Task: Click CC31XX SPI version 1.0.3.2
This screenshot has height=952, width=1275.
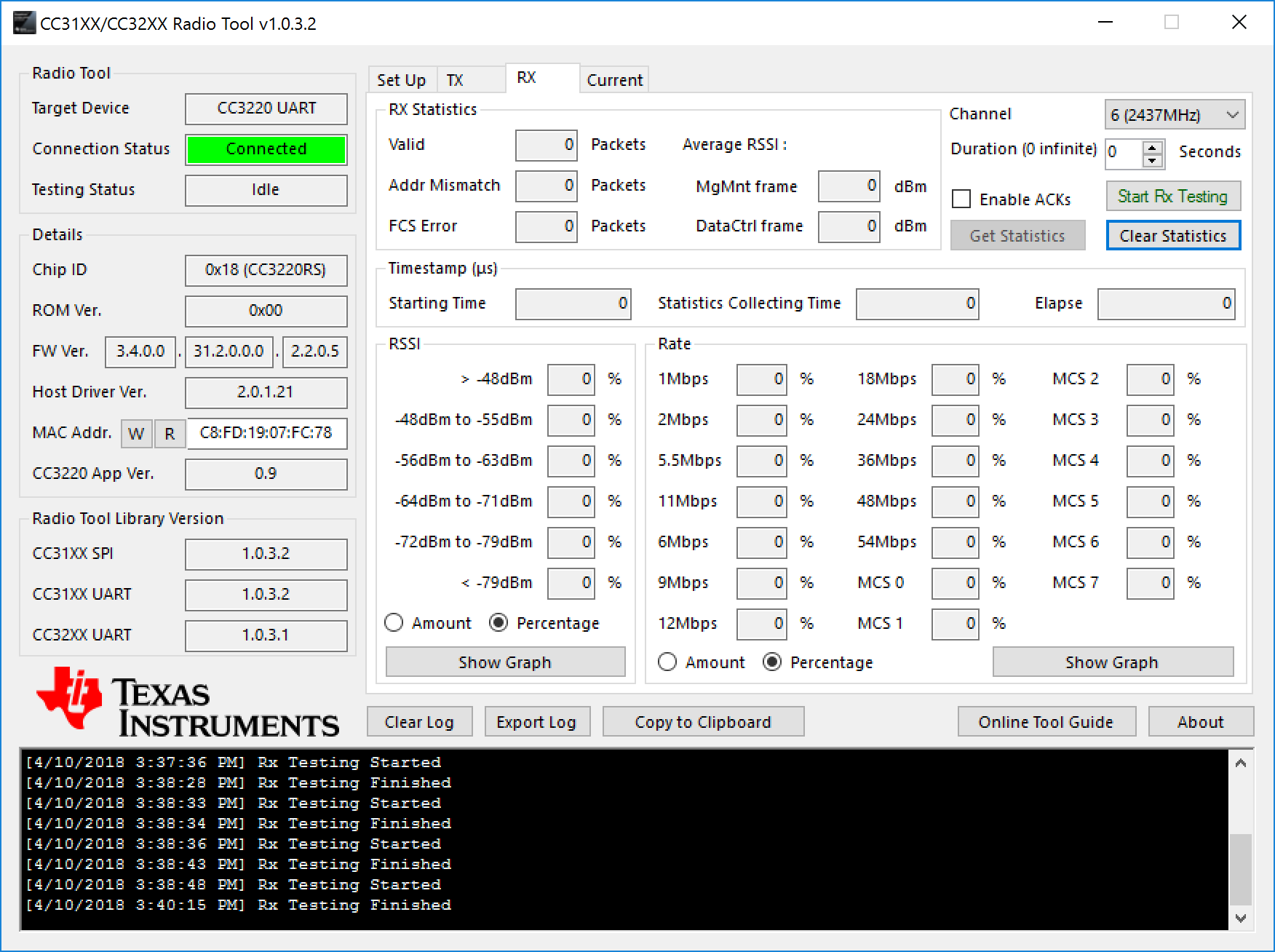Action: coord(266,554)
